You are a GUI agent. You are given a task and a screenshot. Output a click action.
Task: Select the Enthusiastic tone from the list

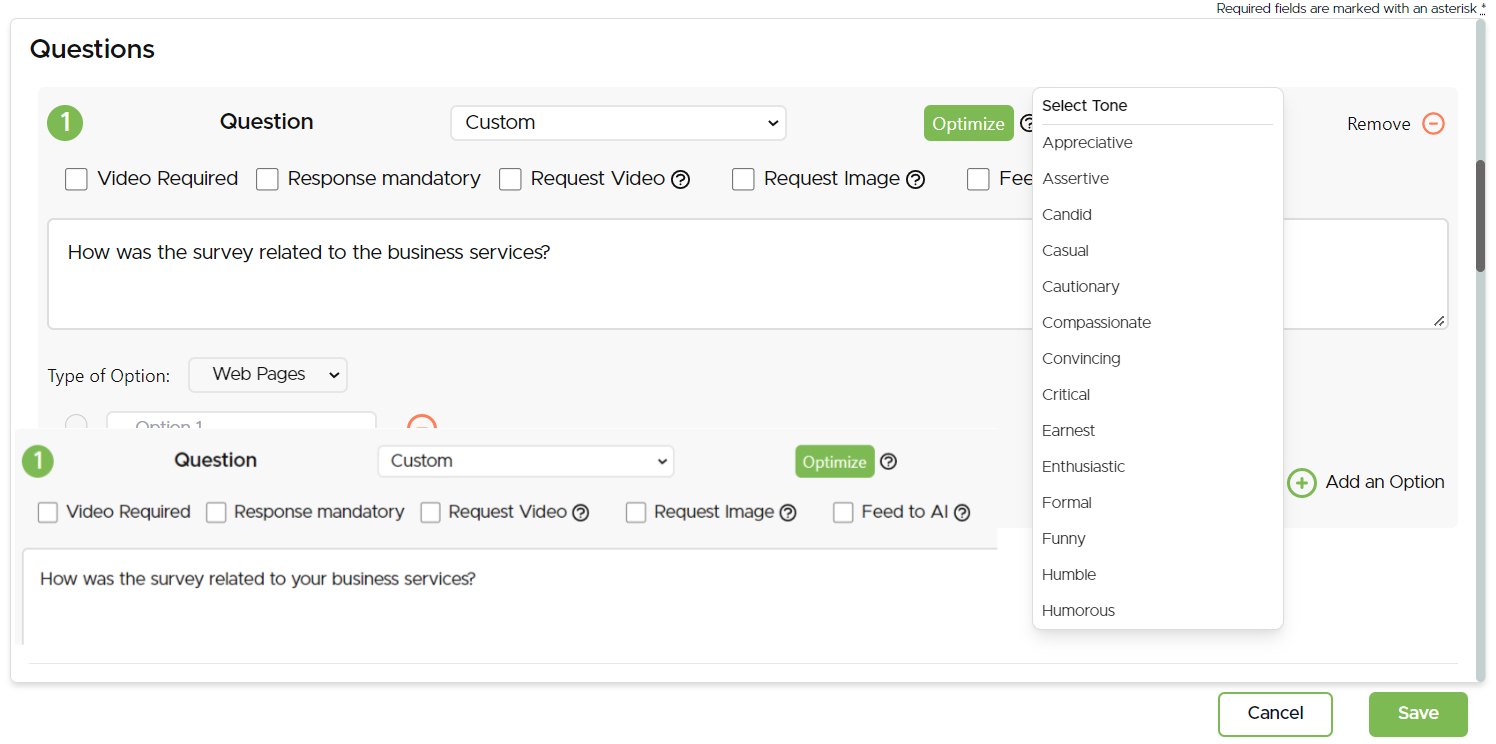tap(1083, 467)
